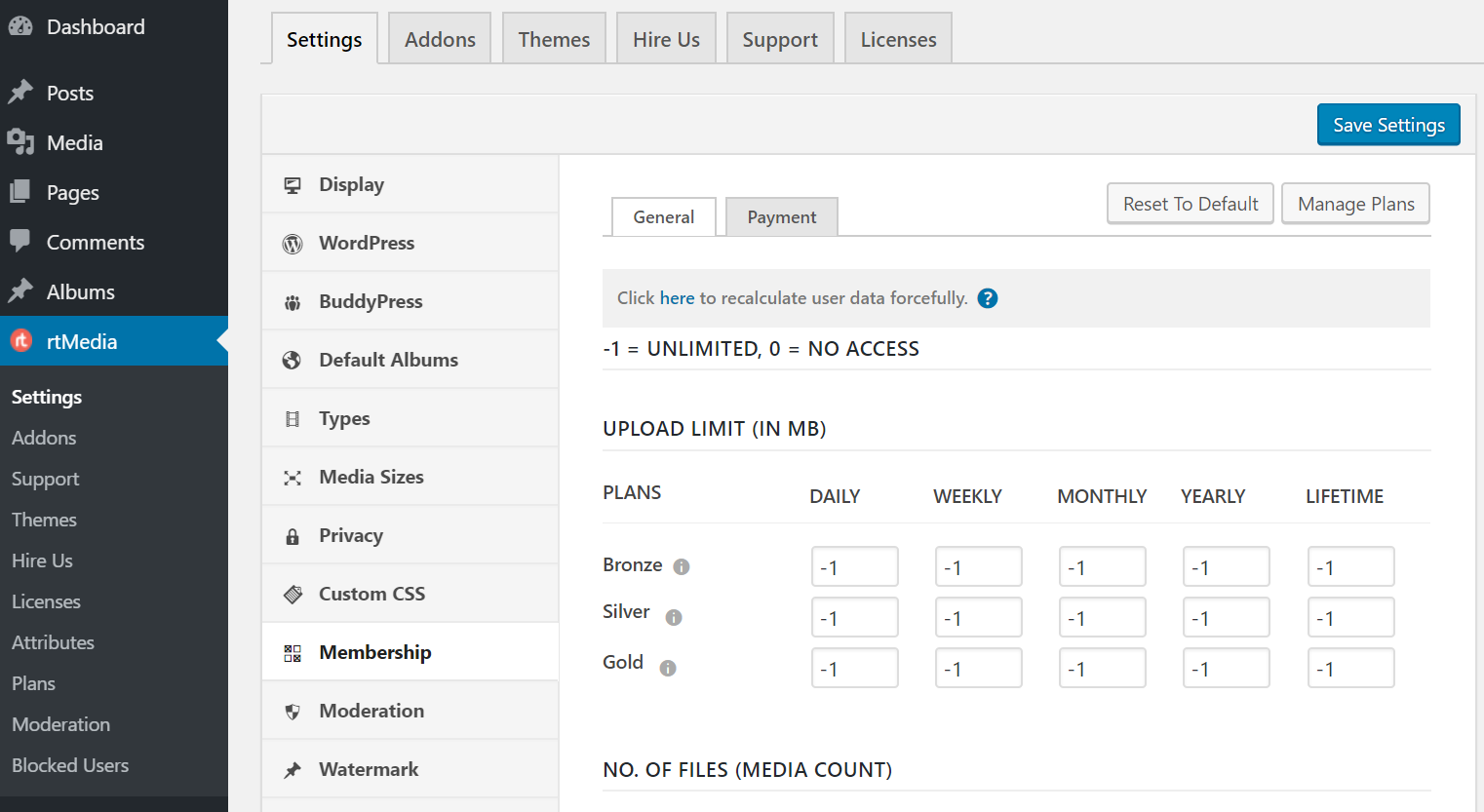Click the BuddyPress icon in settings sidebar
Screen dimensions: 1484x812
pyautogui.click(x=292, y=300)
